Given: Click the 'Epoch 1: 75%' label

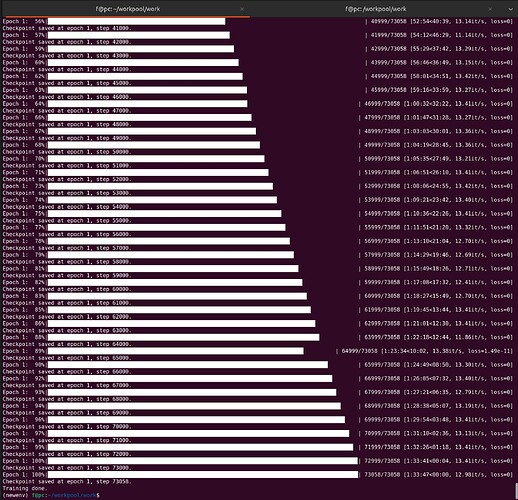Looking at the screenshot, I should click(x=25, y=214).
